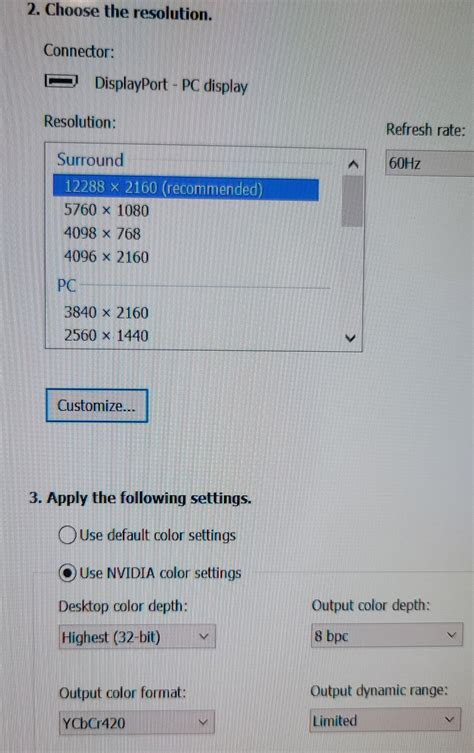Open the Output dynamic range dropdown
The width and height of the screenshot is (474, 753).
tap(385, 720)
